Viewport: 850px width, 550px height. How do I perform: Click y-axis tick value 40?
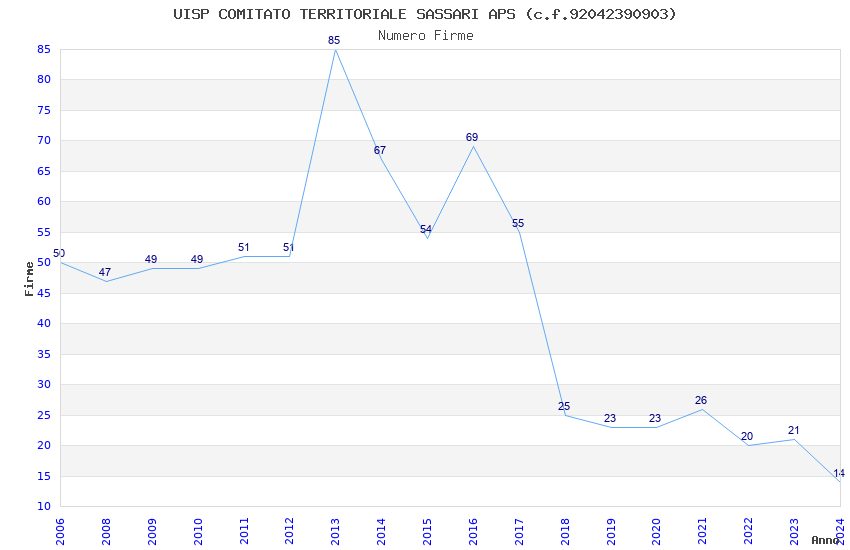pyautogui.click(x=44, y=323)
